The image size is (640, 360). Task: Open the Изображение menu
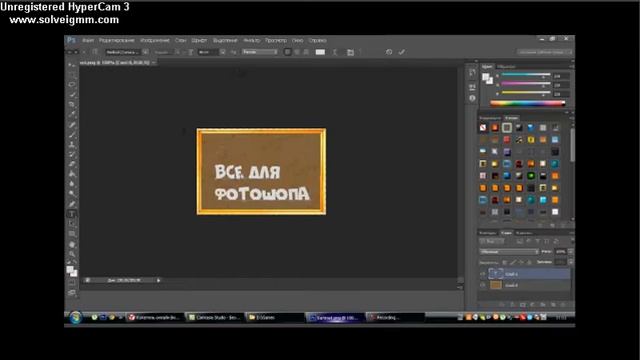pos(155,40)
